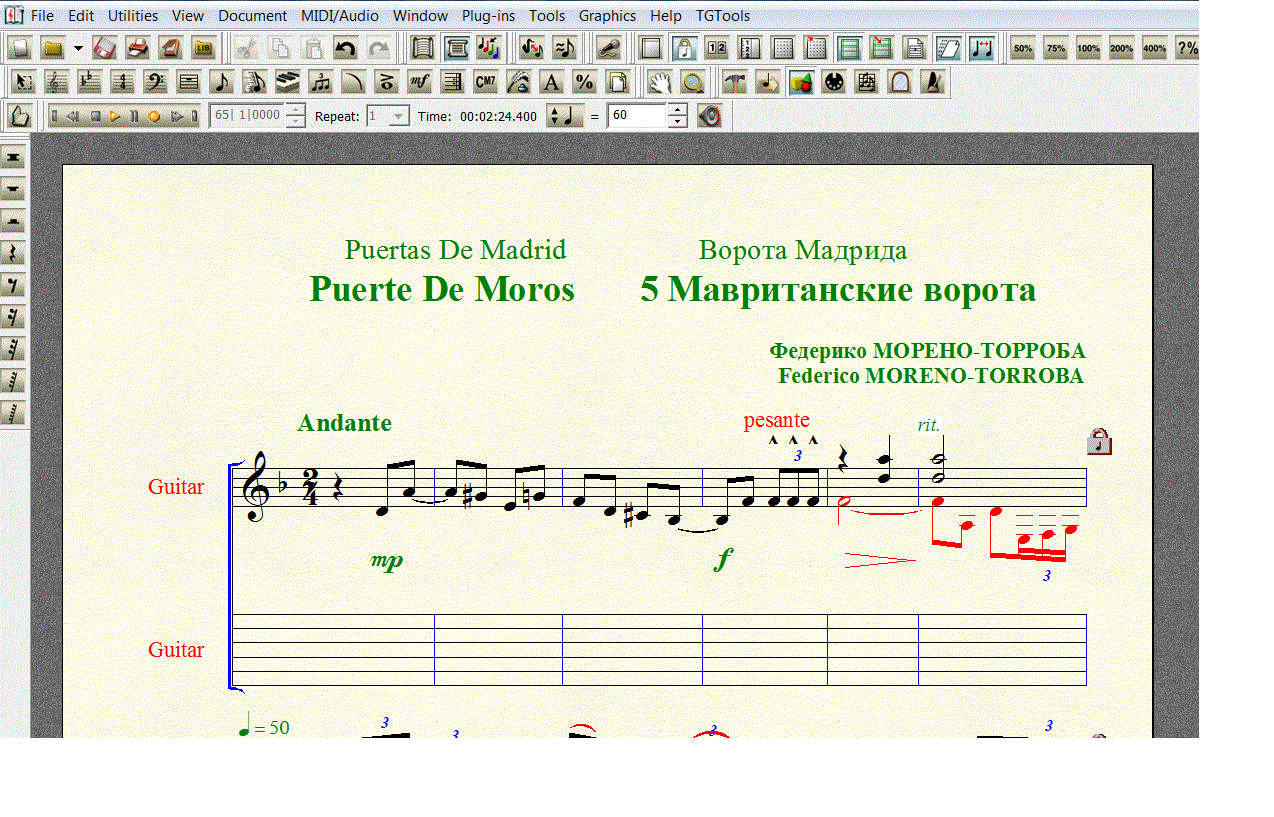Click the tempo value field showing 60
The width and height of the screenshot is (1274, 817).
[x=636, y=116]
